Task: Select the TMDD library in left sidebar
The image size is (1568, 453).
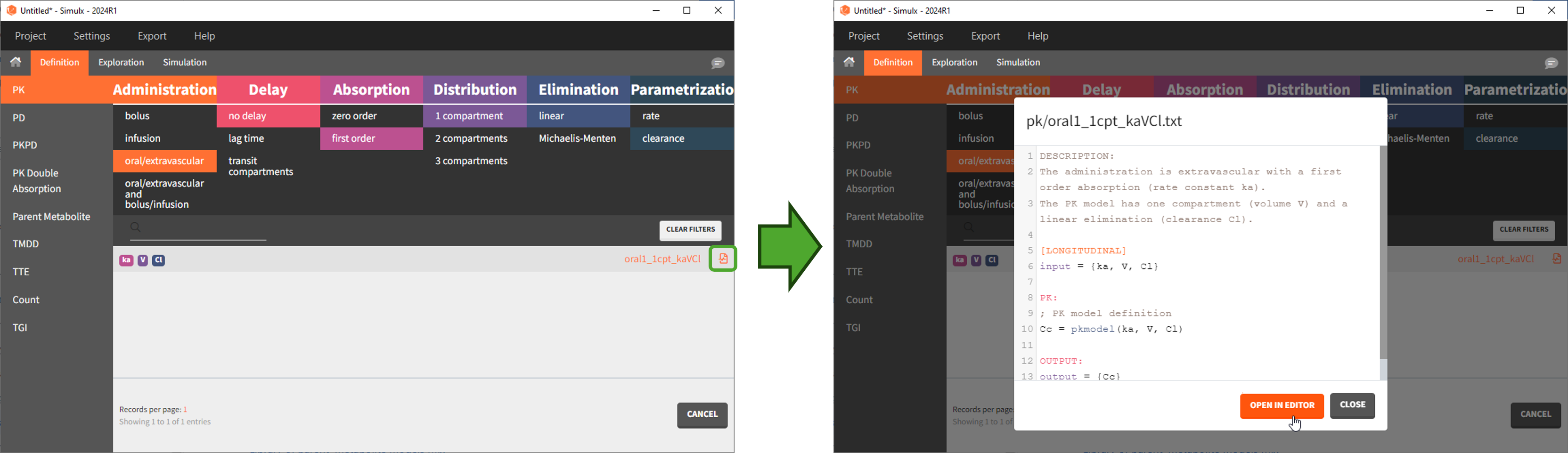Action: [27, 244]
